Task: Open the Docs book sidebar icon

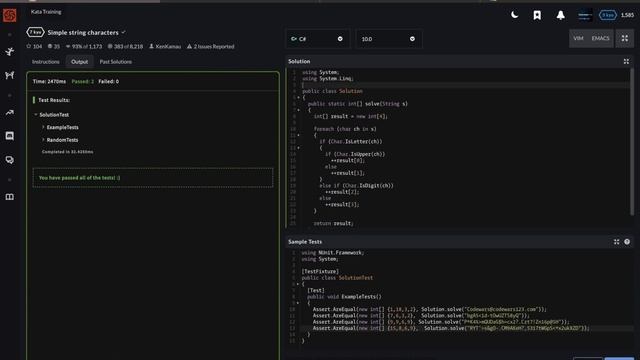Action: tap(10, 197)
